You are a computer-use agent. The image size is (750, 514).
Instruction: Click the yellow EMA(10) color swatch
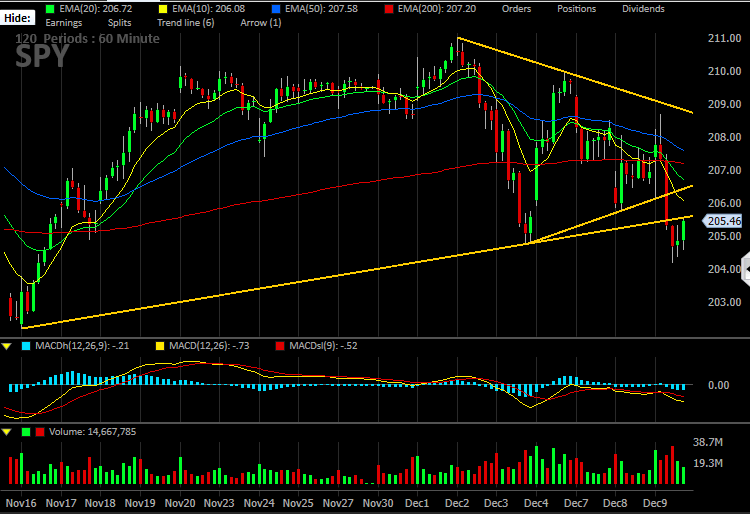(x=163, y=9)
